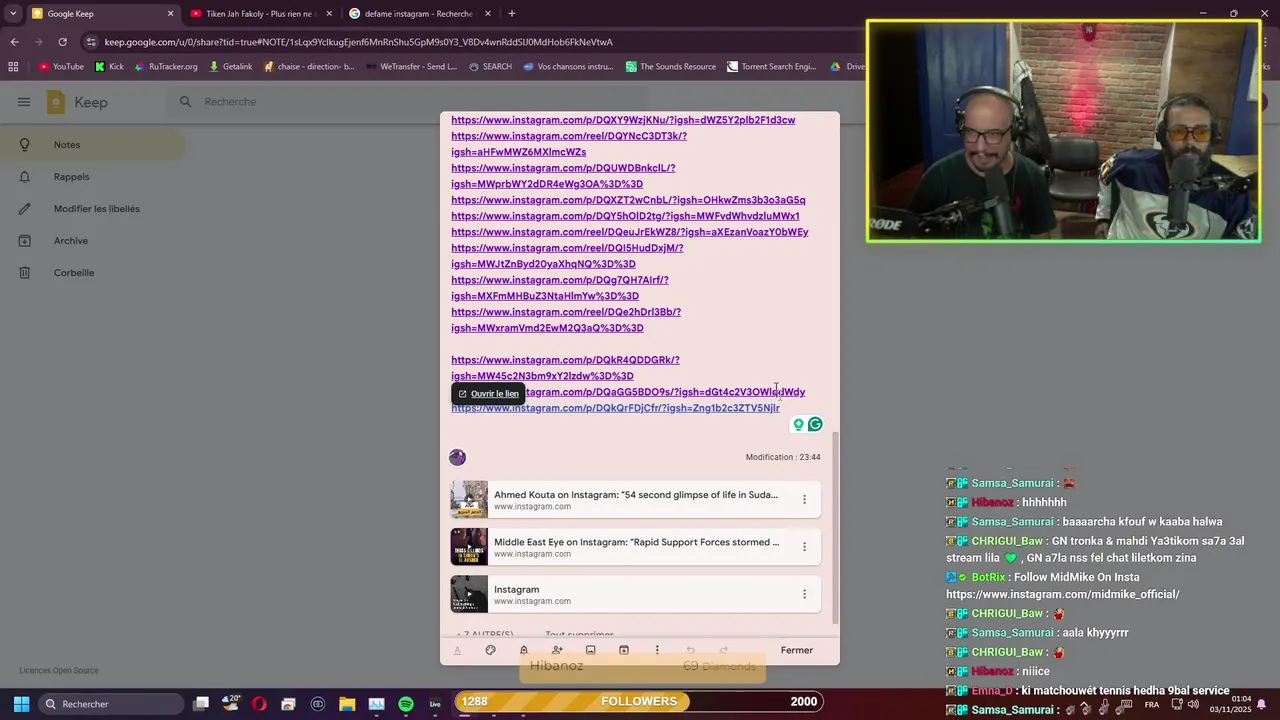Click the Ahmed Kouta preview thumbnail
Image resolution: width=1280 pixels, height=720 pixels.
click(x=469, y=499)
